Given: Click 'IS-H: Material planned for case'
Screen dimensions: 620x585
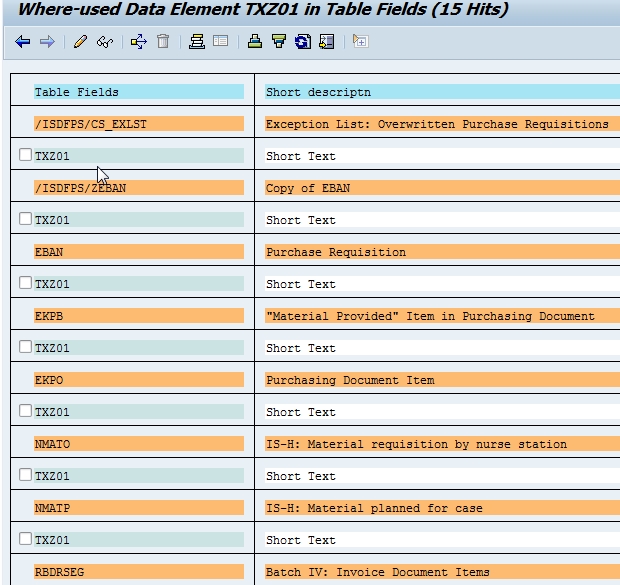Looking at the screenshot, I should pyautogui.click(x=374, y=508).
